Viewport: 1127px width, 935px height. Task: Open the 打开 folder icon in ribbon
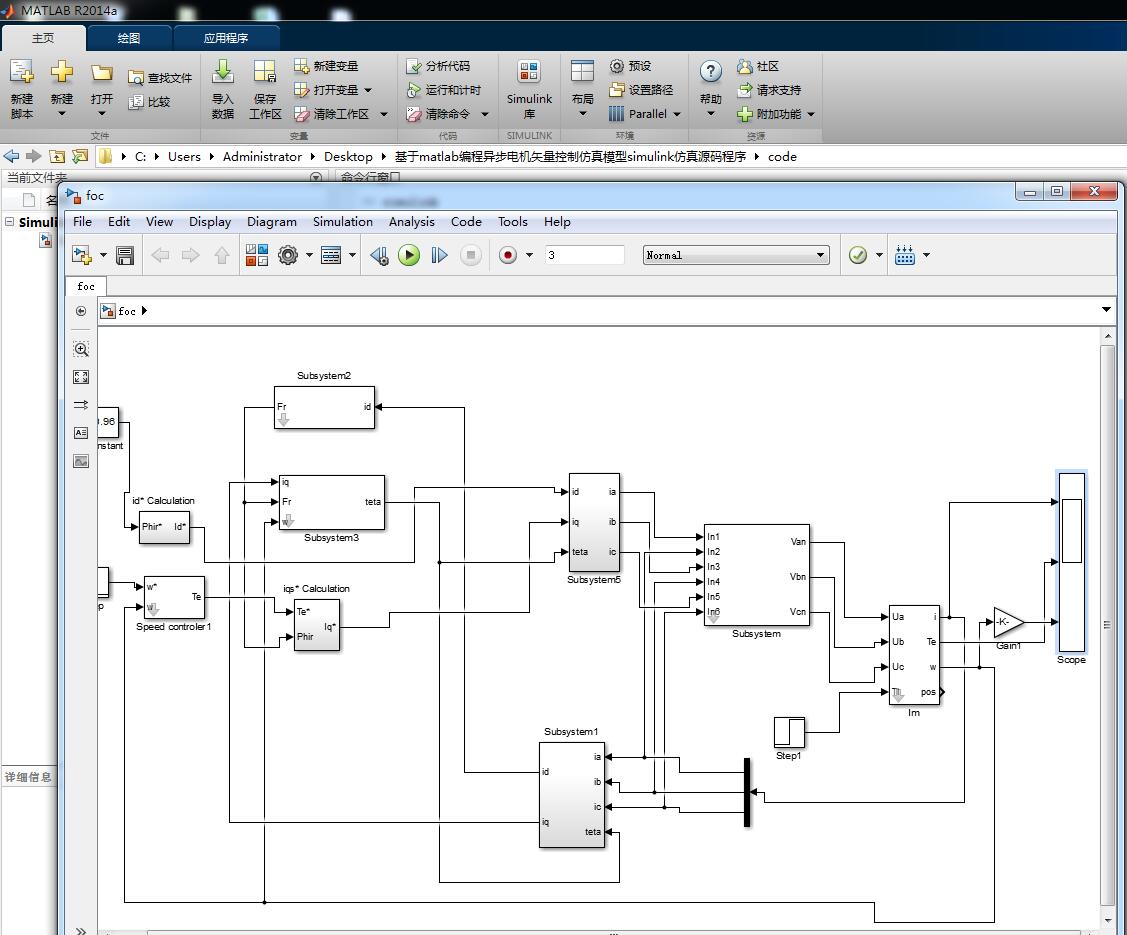point(101,72)
